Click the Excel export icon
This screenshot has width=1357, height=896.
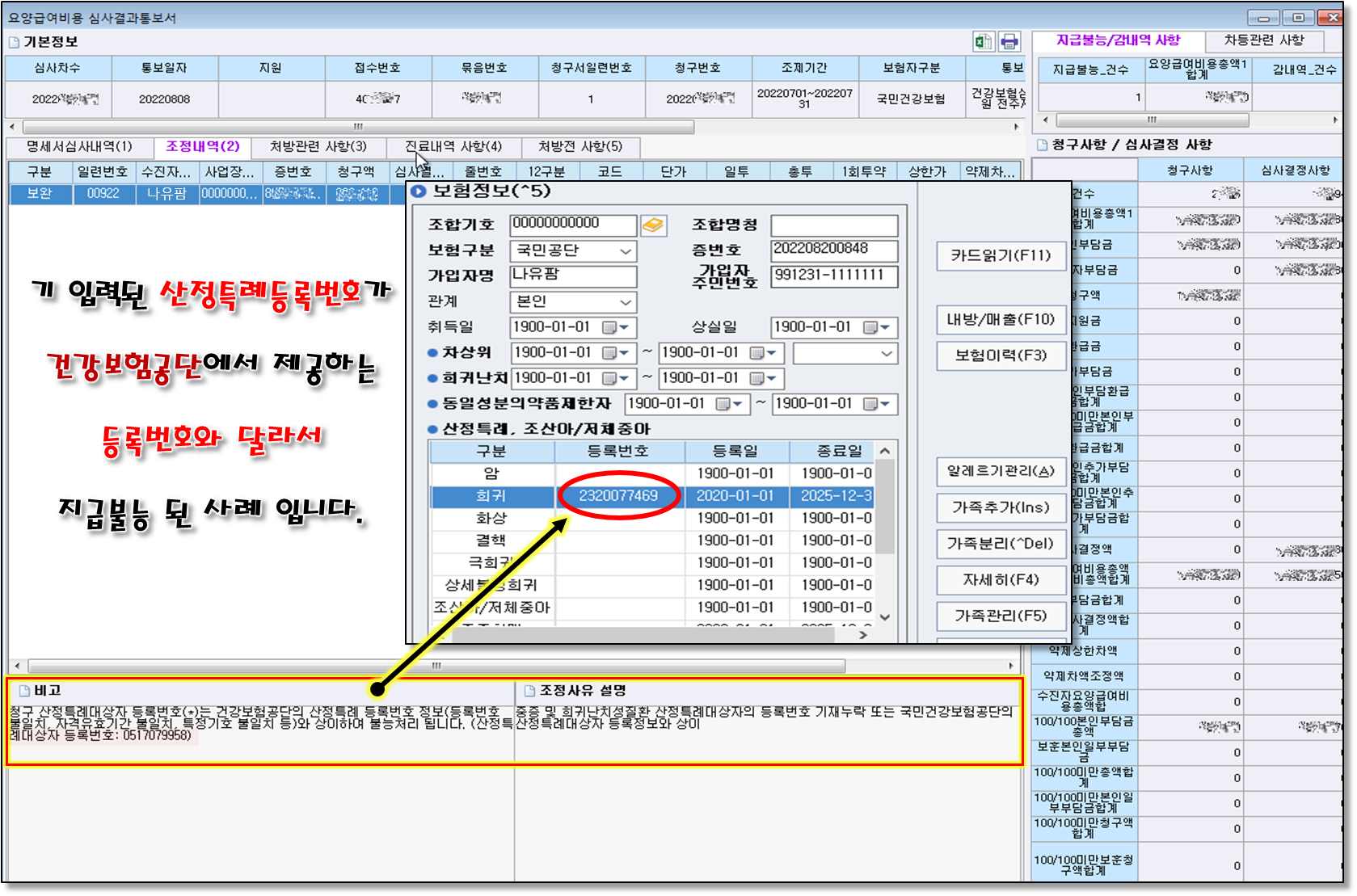(x=983, y=42)
